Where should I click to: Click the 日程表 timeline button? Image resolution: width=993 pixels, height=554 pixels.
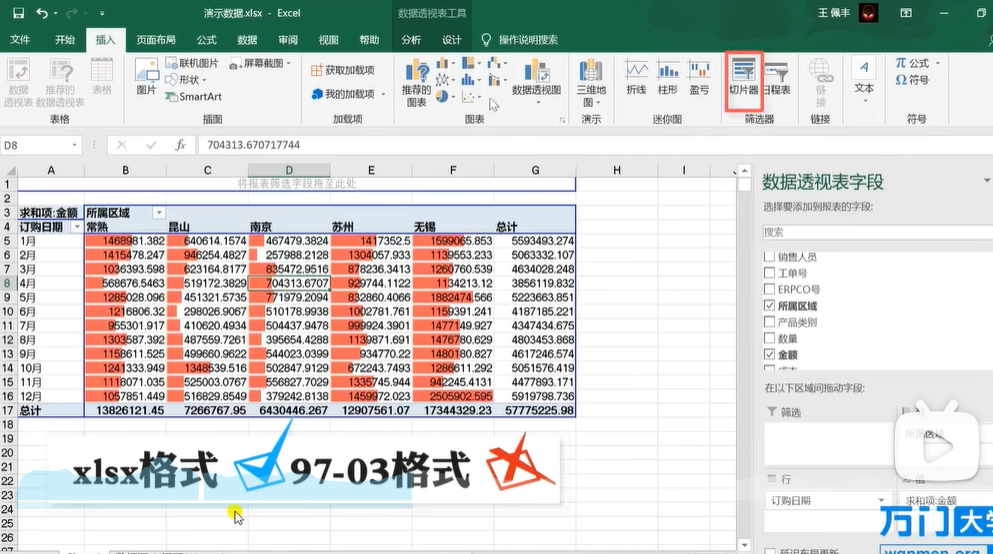(777, 77)
